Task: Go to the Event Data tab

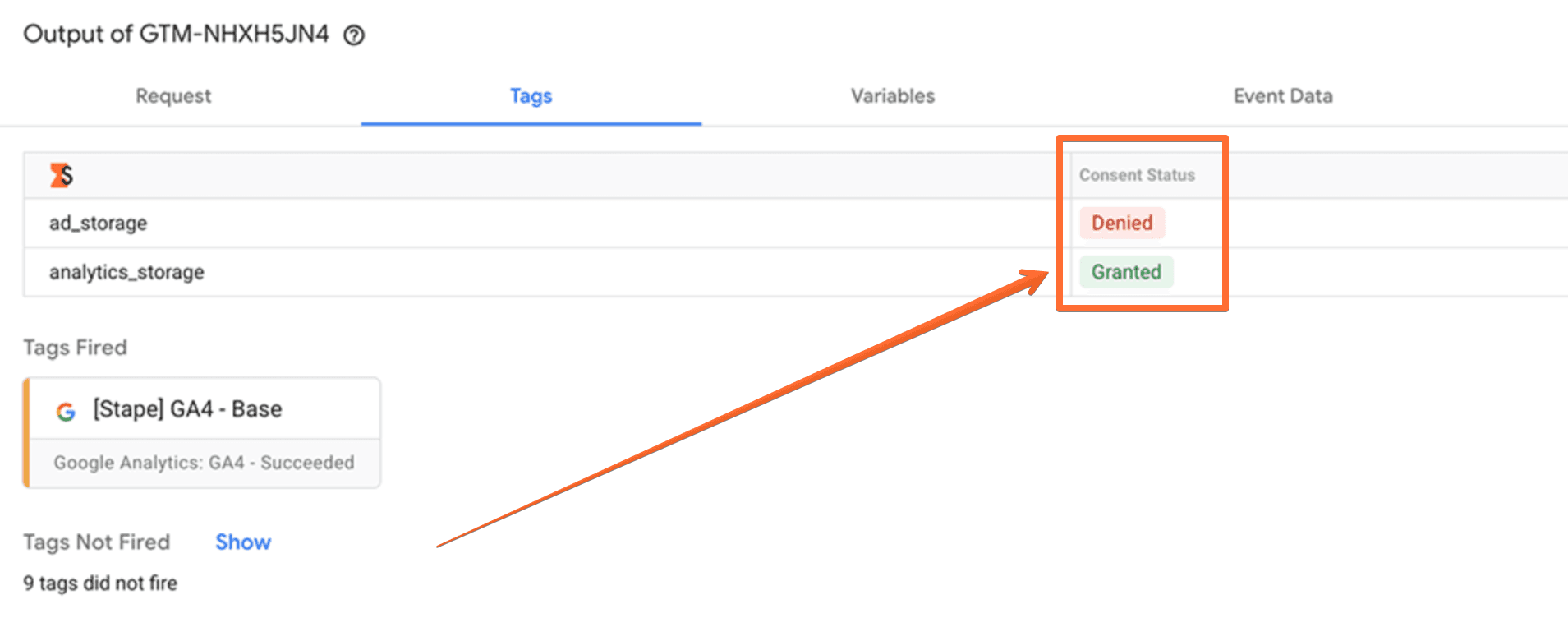Action: (1282, 96)
